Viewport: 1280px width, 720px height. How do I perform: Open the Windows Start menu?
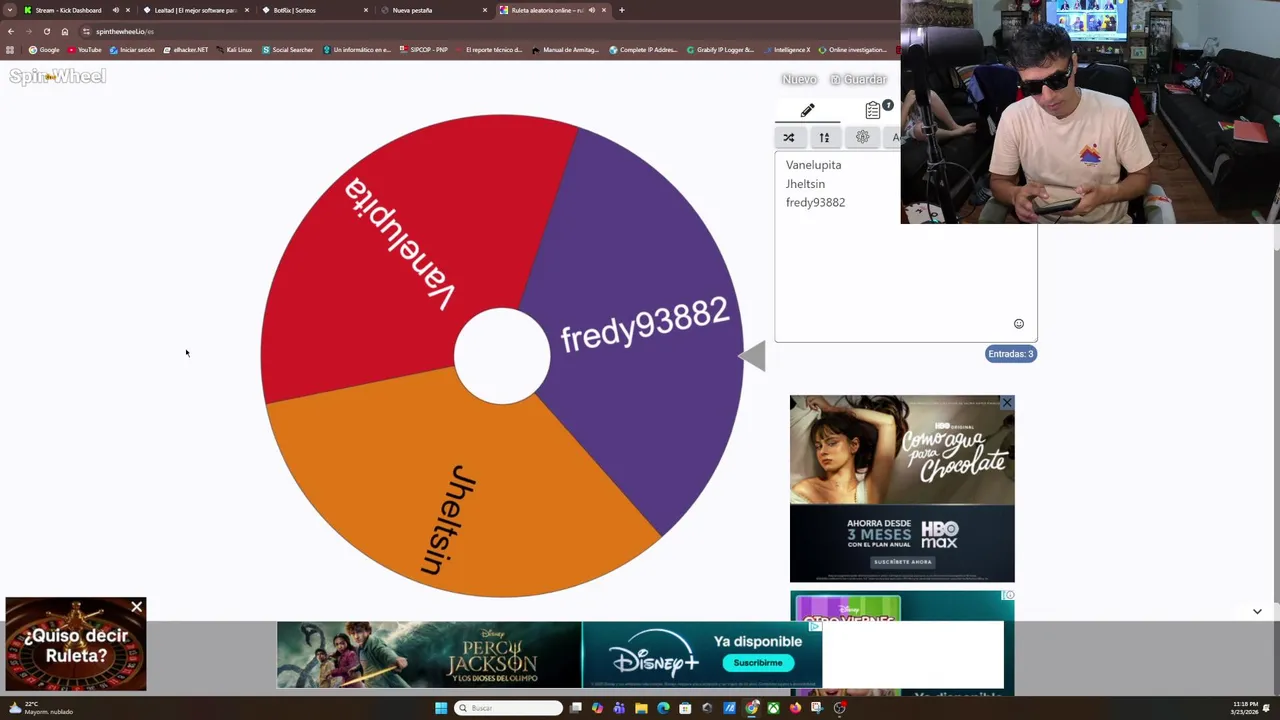[x=441, y=708]
